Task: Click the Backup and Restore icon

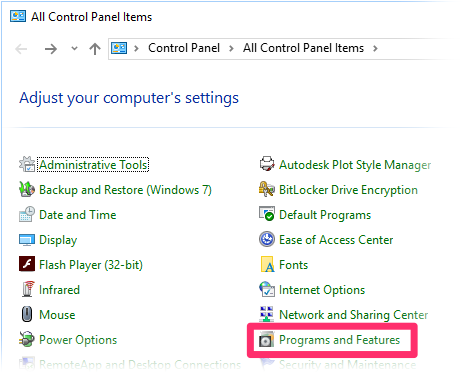Action: pos(27,189)
